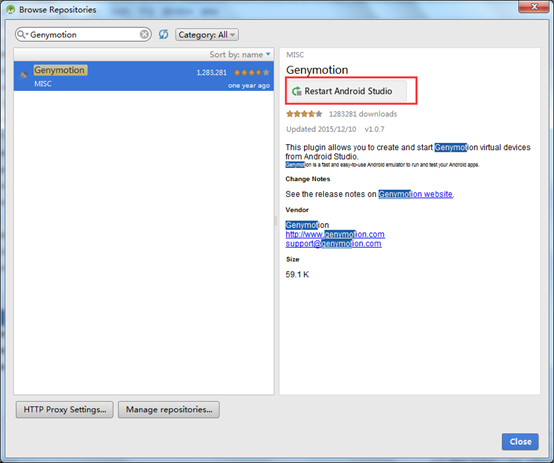
Task: Open HTTP Proxy Settings dialog
Action: (65, 410)
